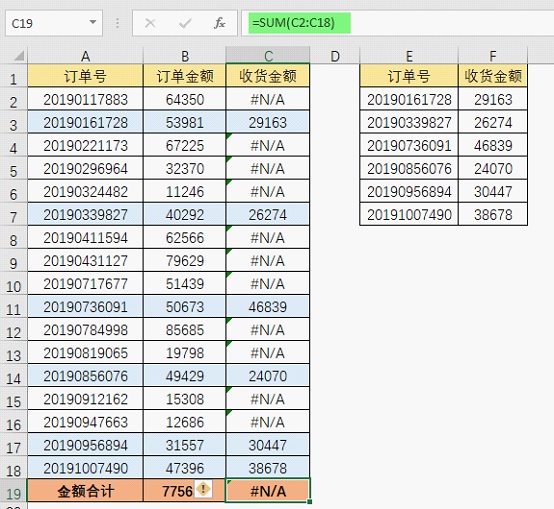
Task: Select cell B6 containing 11246
Action: (184, 191)
